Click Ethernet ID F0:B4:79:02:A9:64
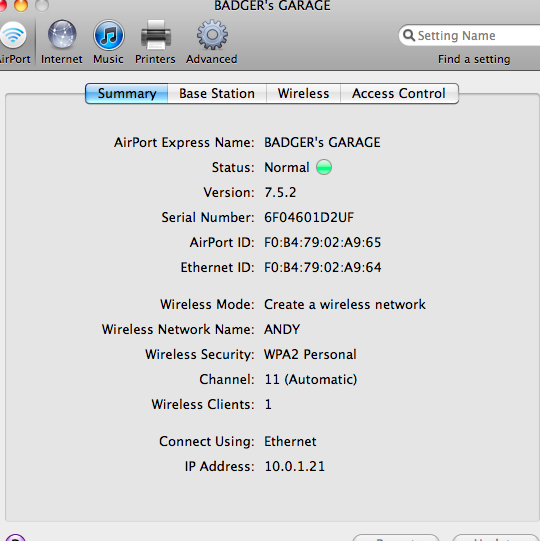The image size is (540, 541). [323, 267]
